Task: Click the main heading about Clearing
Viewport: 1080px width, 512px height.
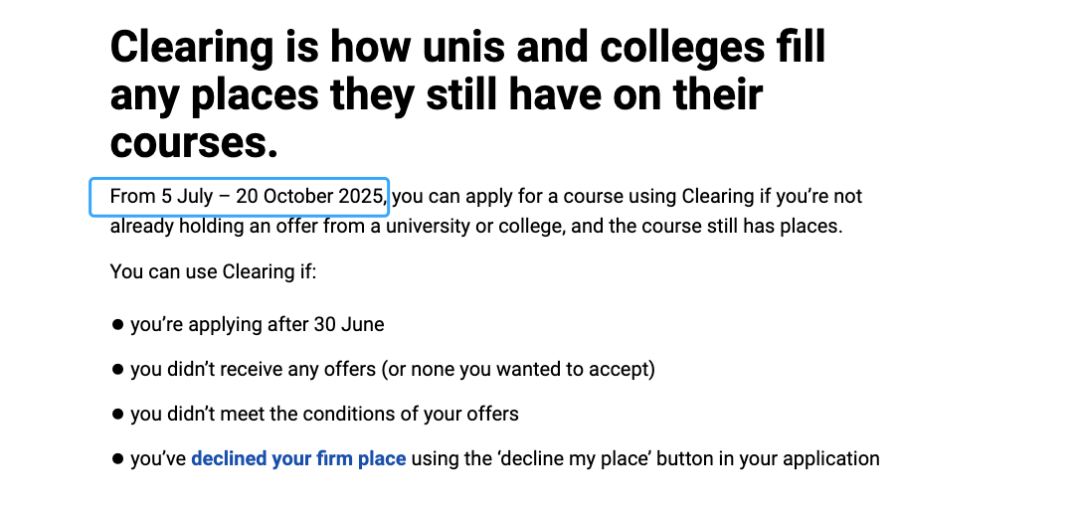Action: coord(468,94)
